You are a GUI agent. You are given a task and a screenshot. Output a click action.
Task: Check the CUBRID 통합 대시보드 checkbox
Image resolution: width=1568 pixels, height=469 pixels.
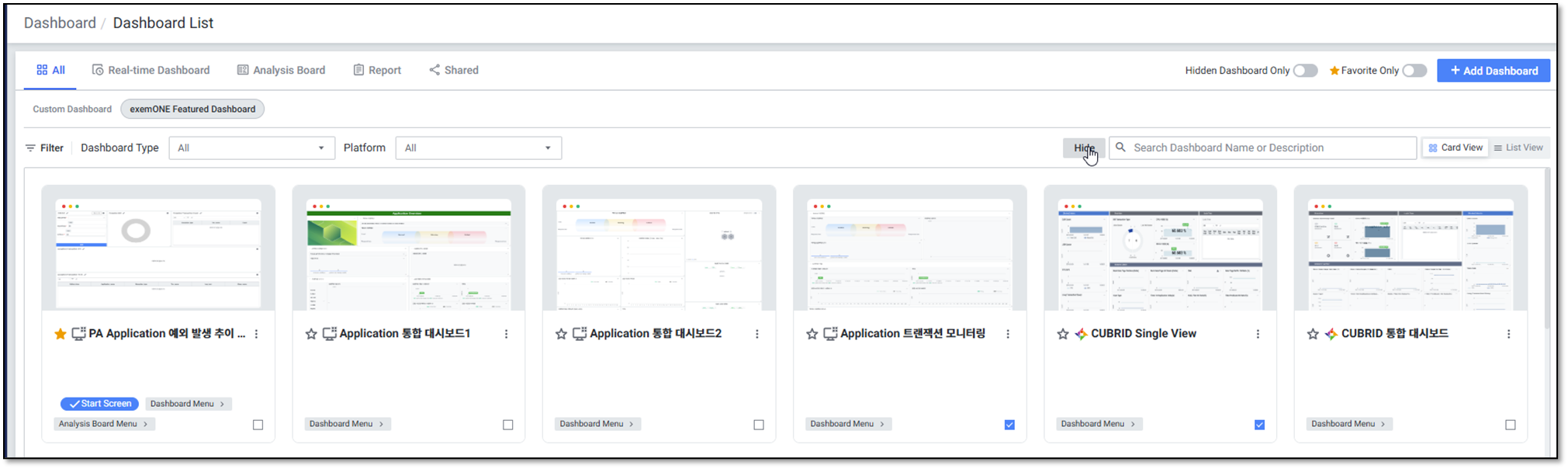1510,425
